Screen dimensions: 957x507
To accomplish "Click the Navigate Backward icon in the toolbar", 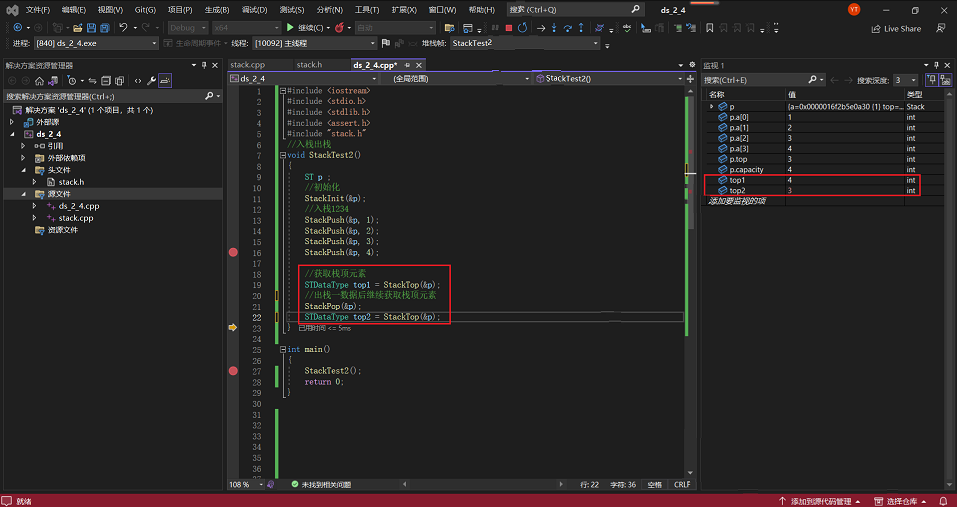I will point(18,28).
